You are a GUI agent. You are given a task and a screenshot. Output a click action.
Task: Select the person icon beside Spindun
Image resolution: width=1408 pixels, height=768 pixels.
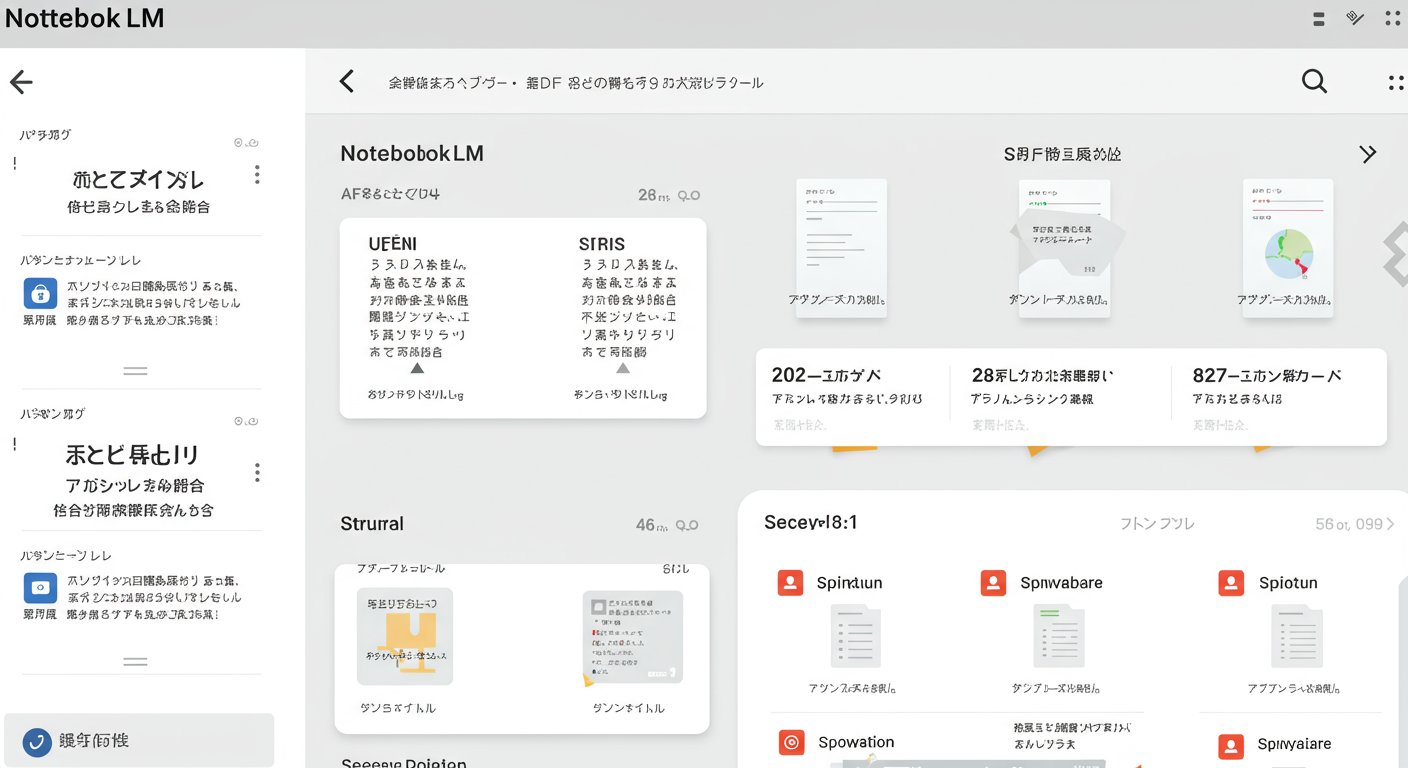(x=791, y=582)
